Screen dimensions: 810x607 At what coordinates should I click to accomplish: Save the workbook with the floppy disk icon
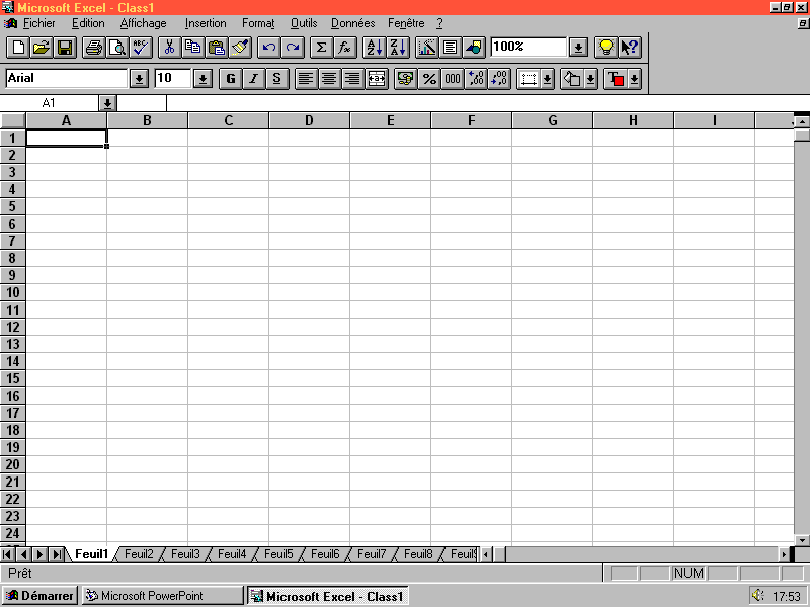click(x=65, y=48)
